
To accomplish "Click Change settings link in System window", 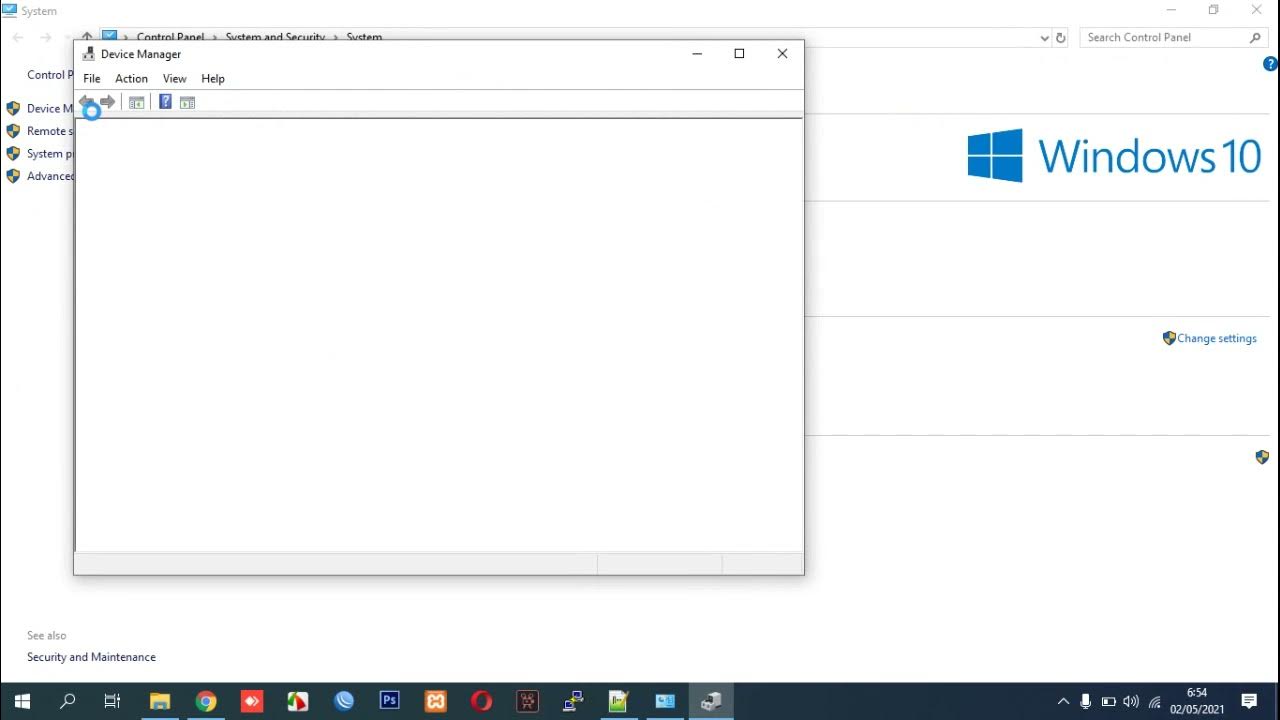I will click(x=1217, y=338).
